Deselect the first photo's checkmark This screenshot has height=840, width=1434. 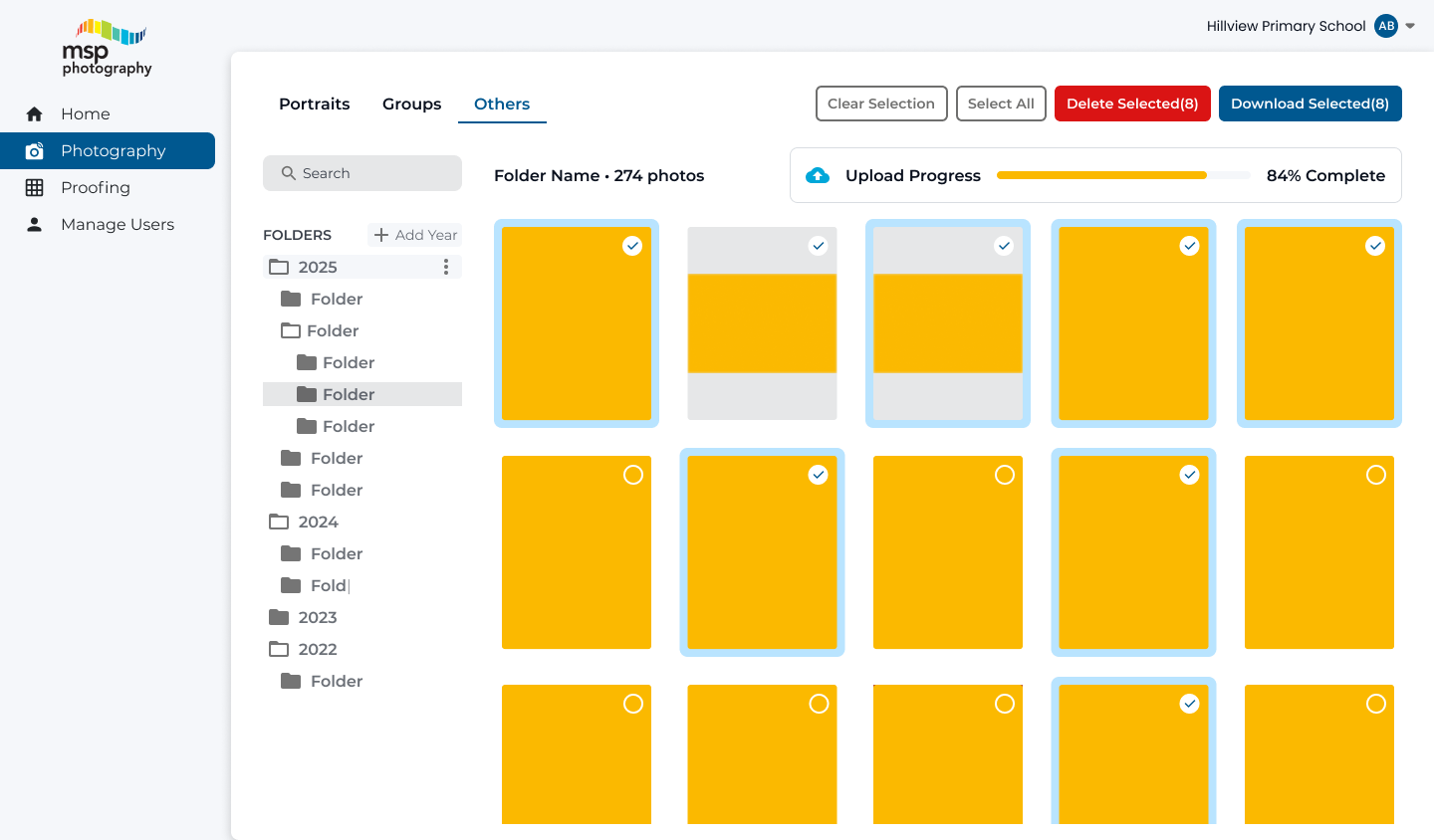(x=632, y=246)
